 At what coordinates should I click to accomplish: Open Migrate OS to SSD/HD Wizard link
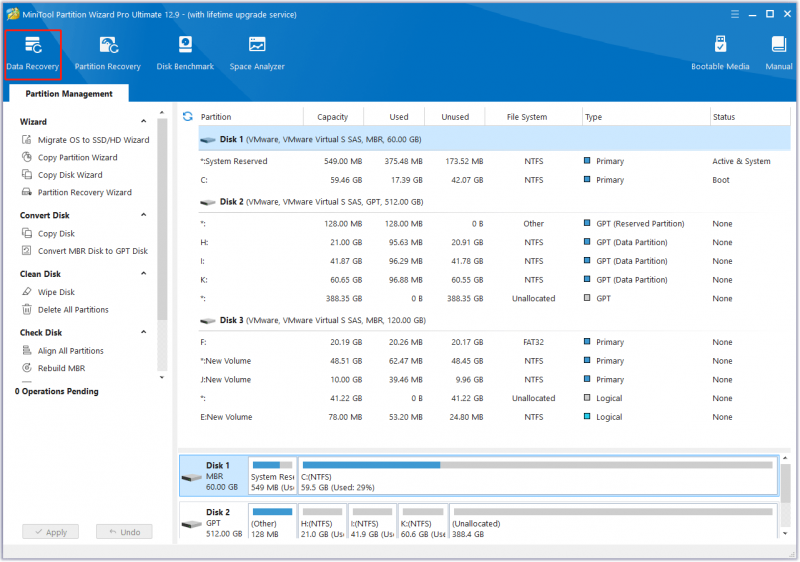click(93, 139)
